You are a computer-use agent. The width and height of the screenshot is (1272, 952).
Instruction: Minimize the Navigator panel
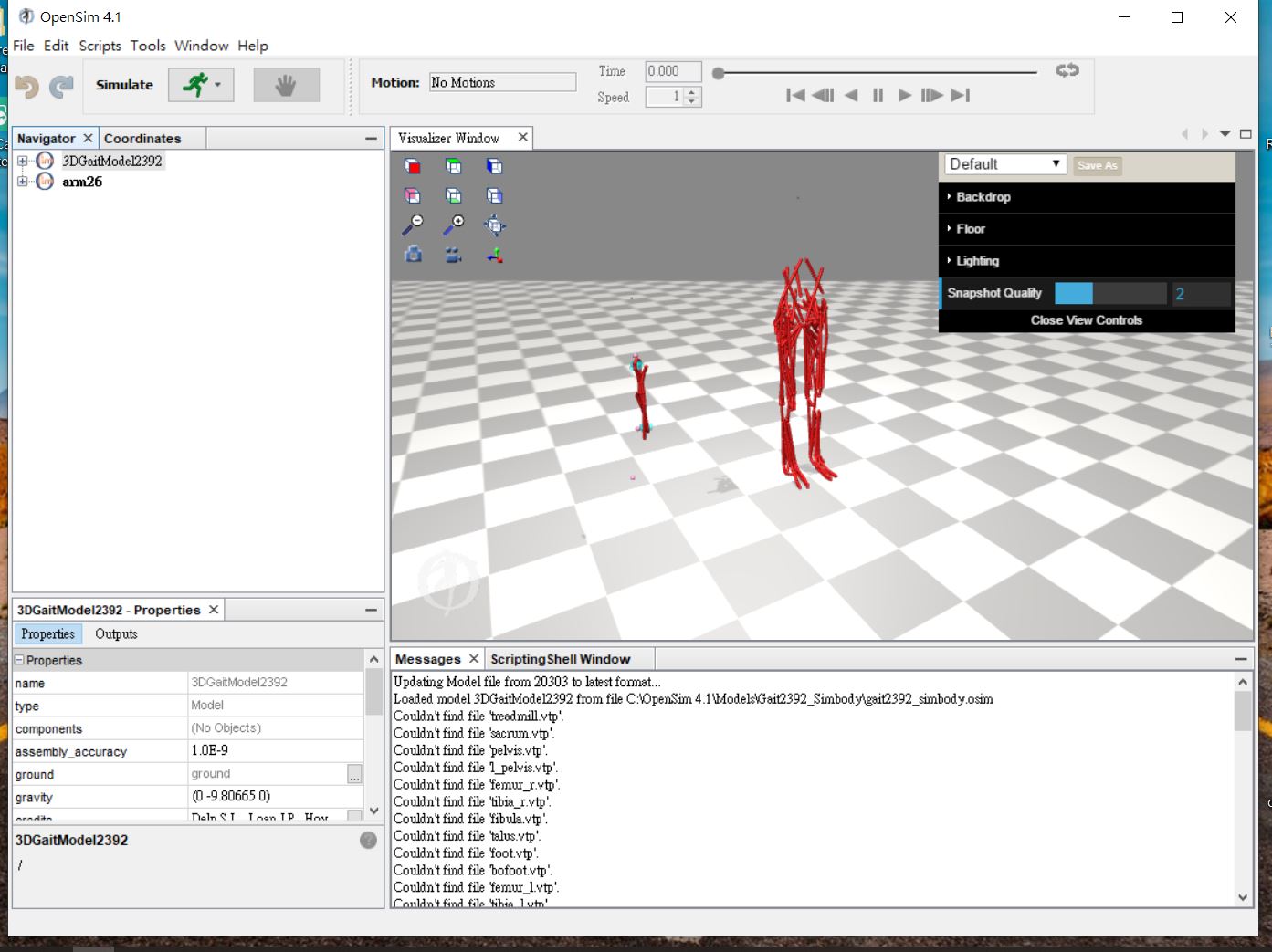371,139
